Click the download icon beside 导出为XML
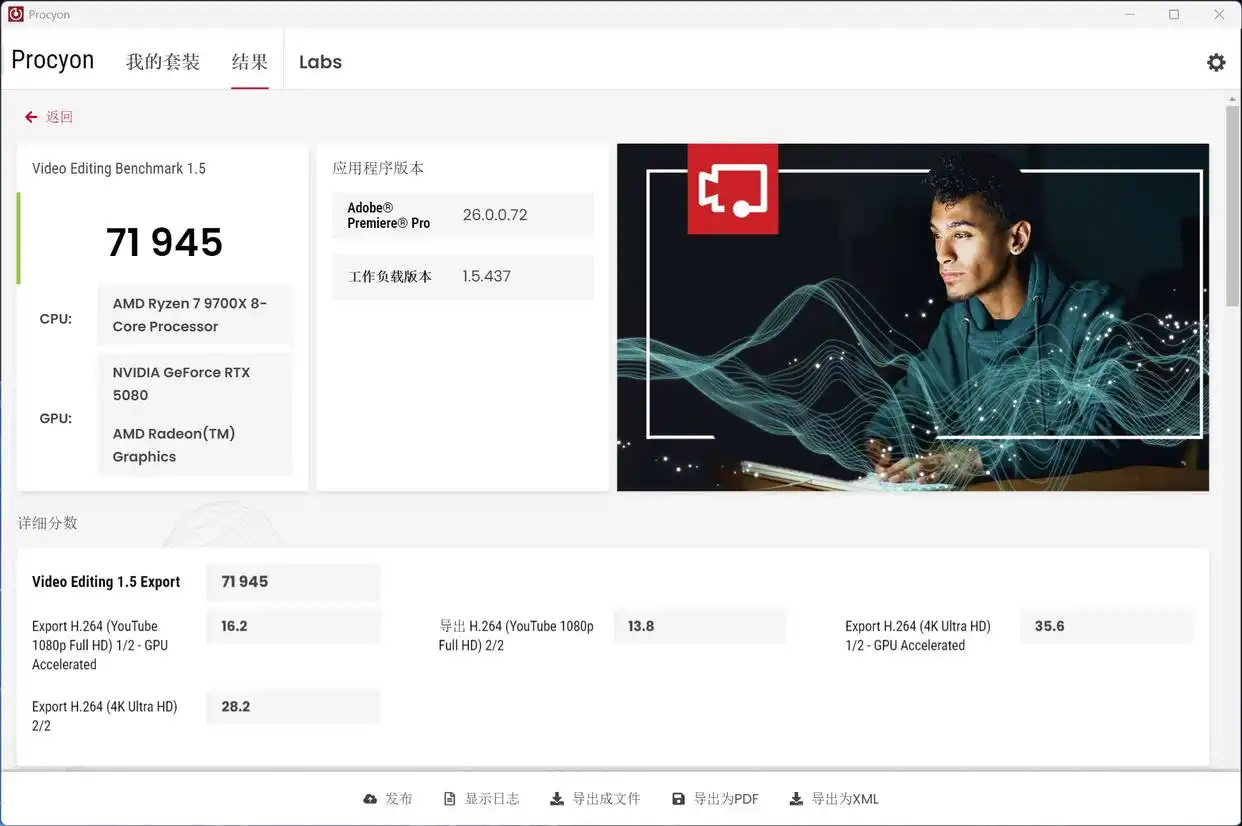Image resolution: width=1242 pixels, height=826 pixels. pos(795,798)
